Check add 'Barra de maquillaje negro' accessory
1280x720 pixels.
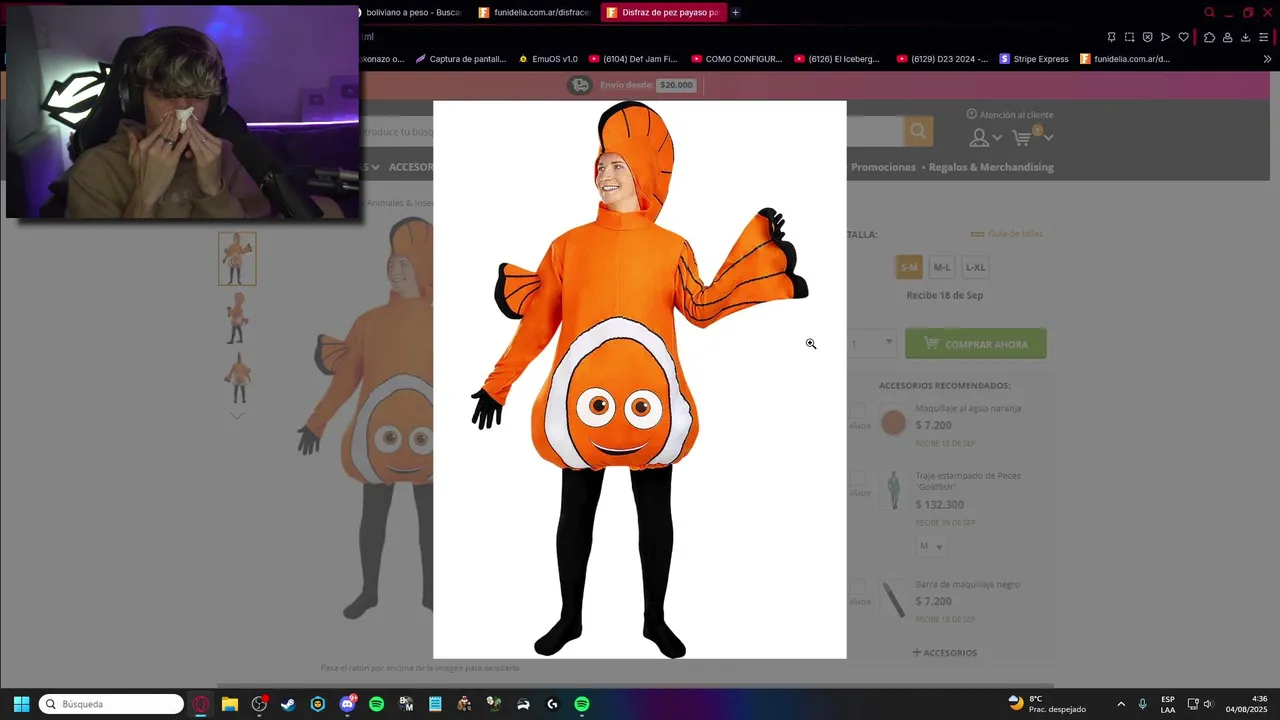(x=859, y=588)
